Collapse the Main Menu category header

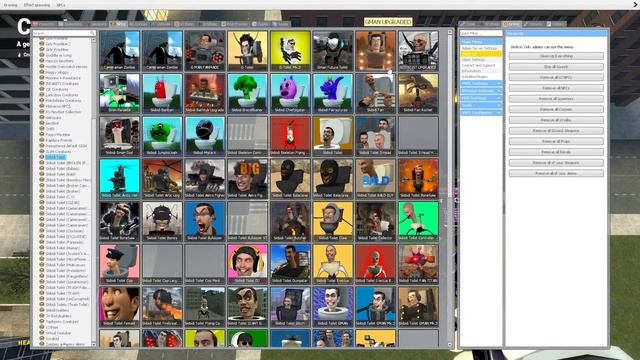pyautogui.click(x=481, y=42)
